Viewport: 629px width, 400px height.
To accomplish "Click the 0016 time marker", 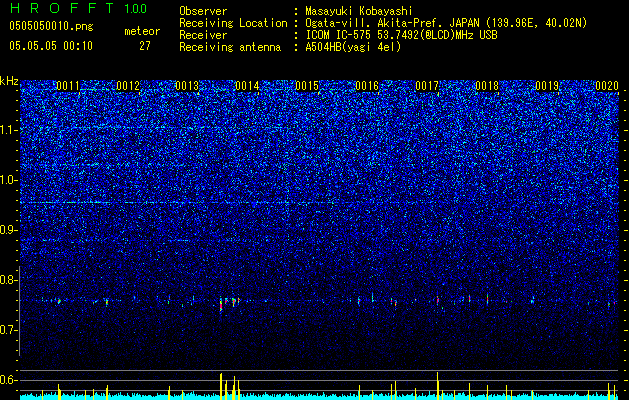I will point(367,86).
